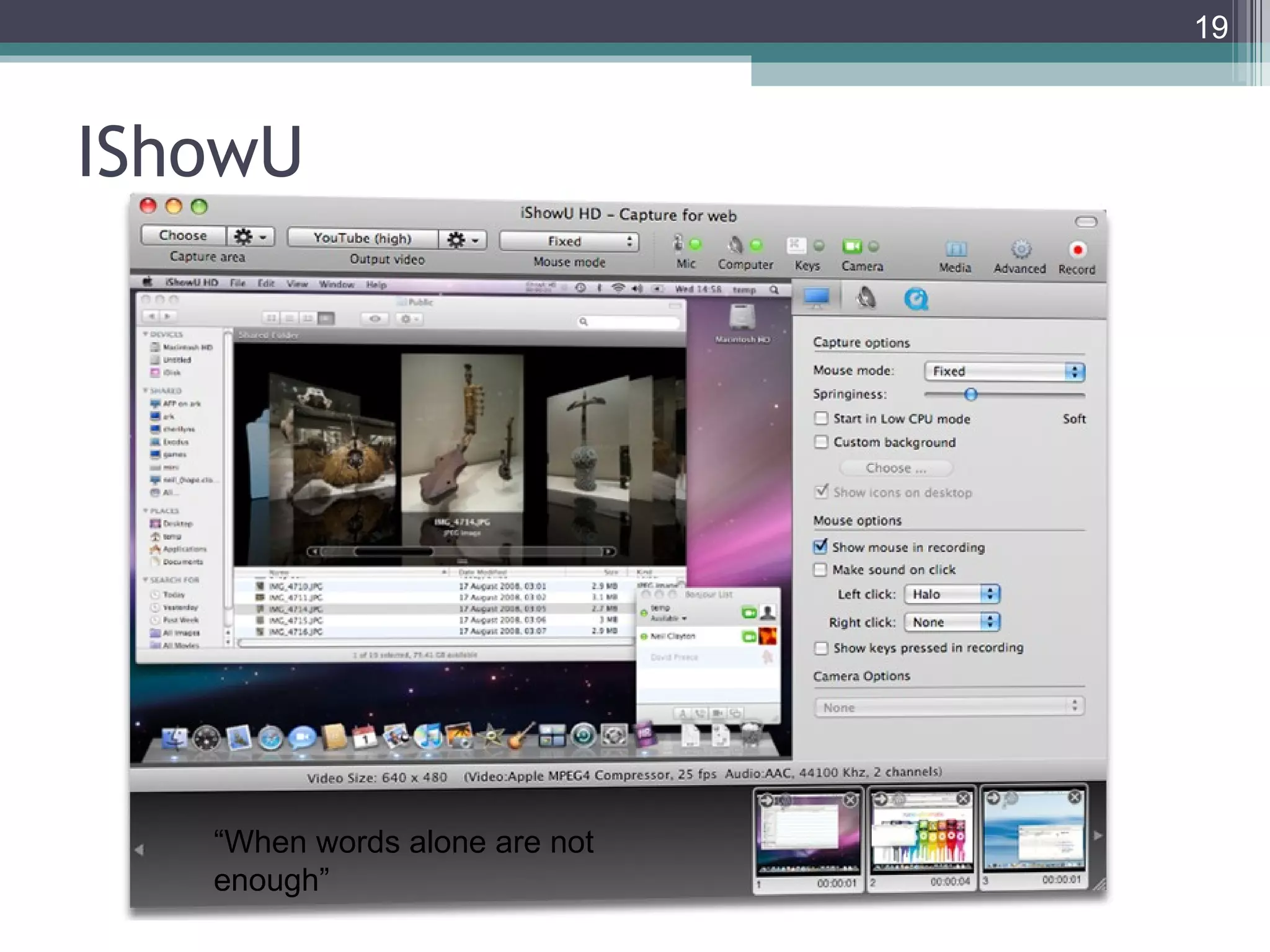Click the Record button icon
The width and height of the screenshot is (1270, 952).
1077,250
